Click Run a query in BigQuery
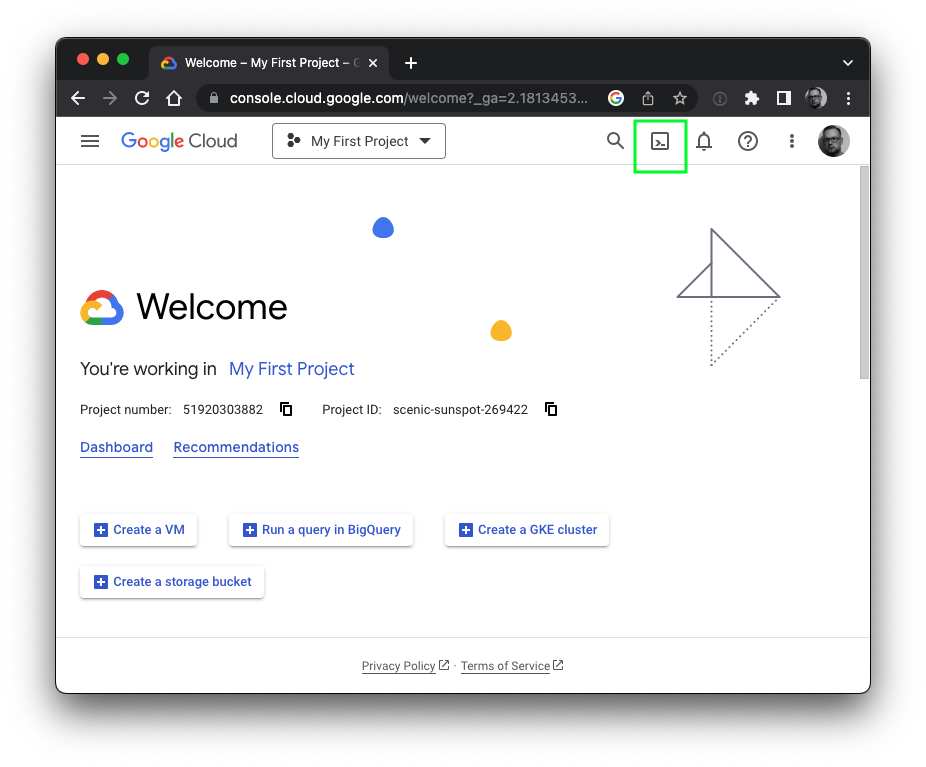Viewport: 926px width, 767px height. click(320, 530)
